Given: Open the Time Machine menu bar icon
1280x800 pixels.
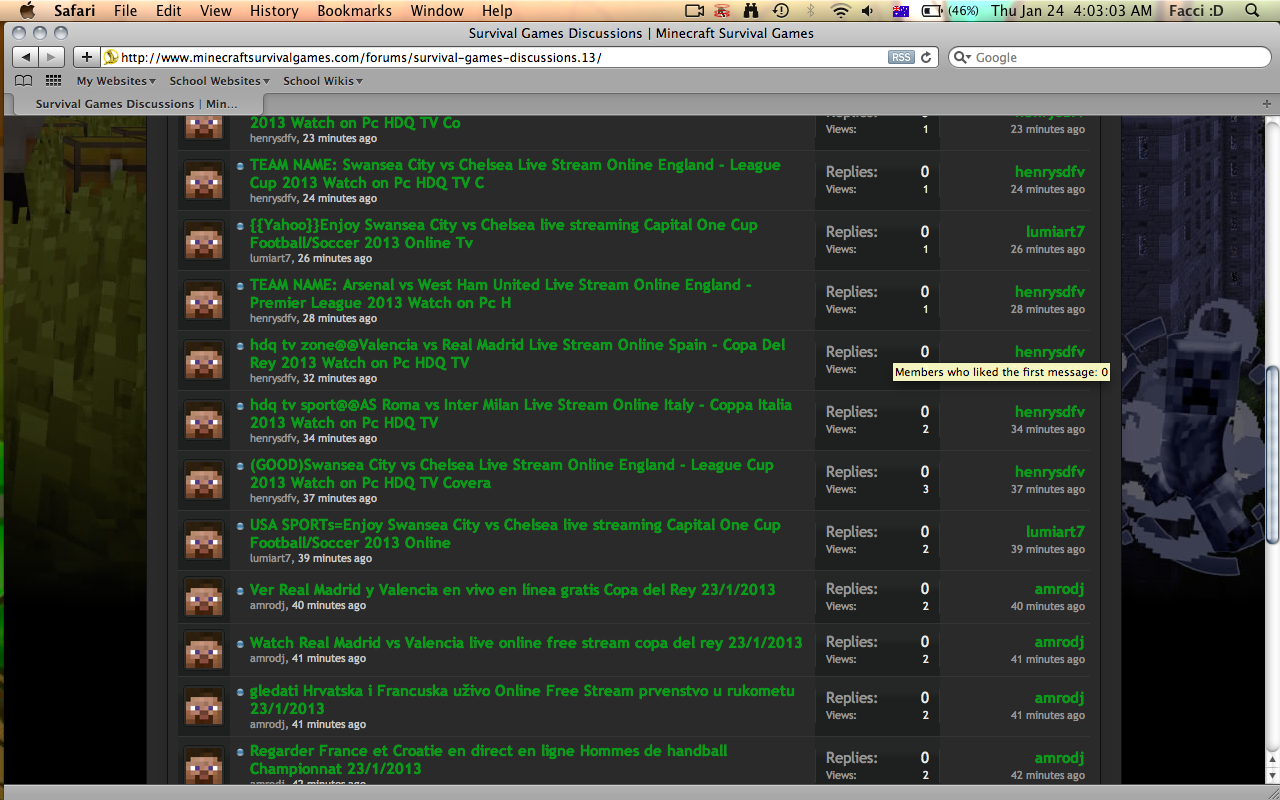Looking at the screenshot, I should pyautogui.click(x=781, y=11).
